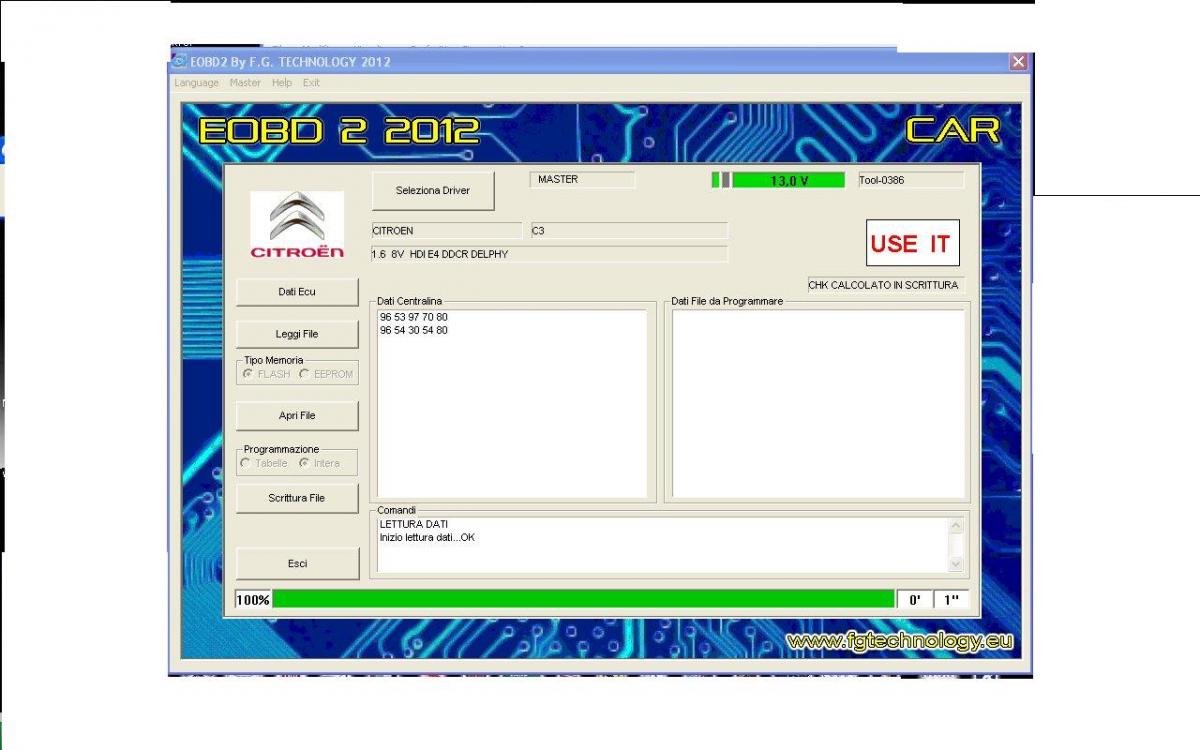Image resolution: width=1200 pixels, height=750 pixels.
Task: Open the Language menu
Action: (x=196, y=83)
